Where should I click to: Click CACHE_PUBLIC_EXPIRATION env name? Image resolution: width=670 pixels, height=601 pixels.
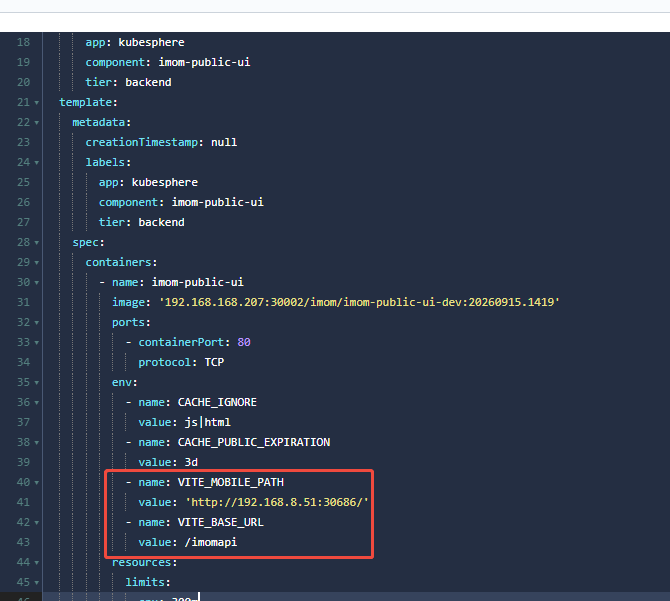click(254, 443)
